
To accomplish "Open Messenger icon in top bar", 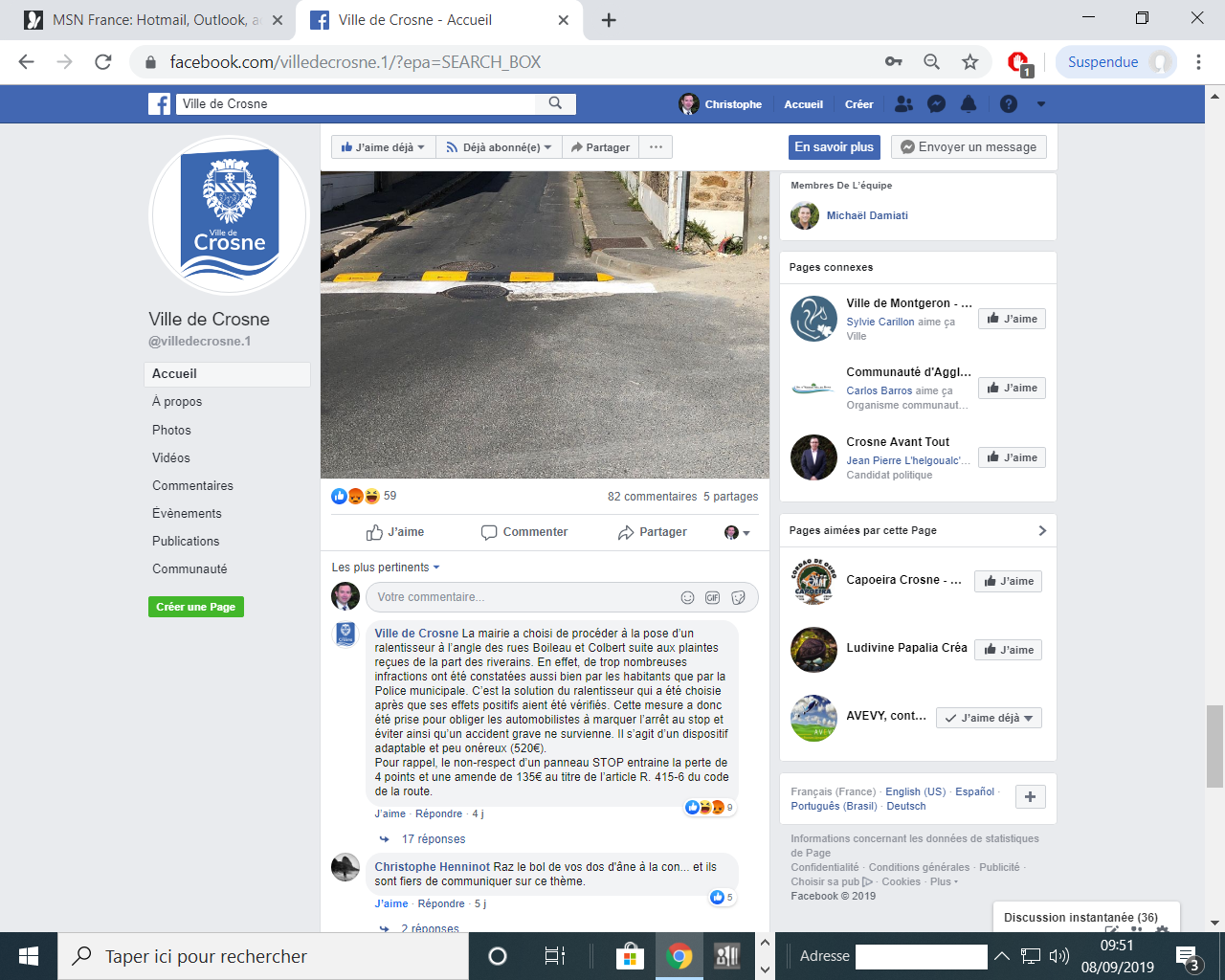I will [x=937, y=104].
